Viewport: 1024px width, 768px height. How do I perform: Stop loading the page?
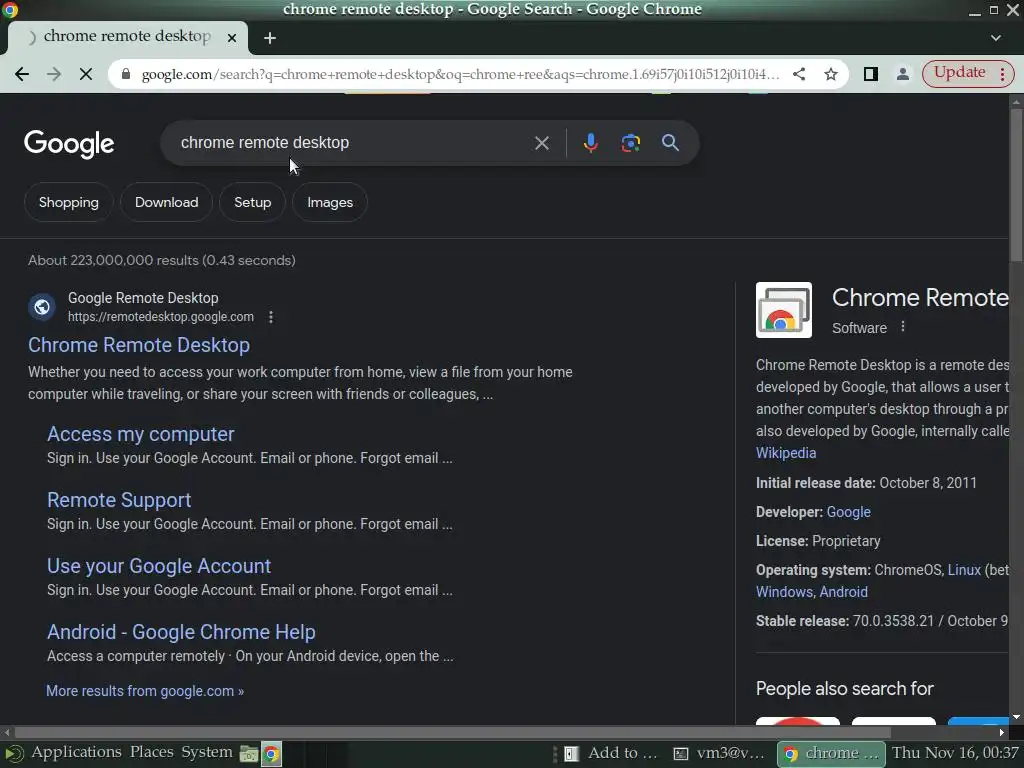tap(86, 74)
